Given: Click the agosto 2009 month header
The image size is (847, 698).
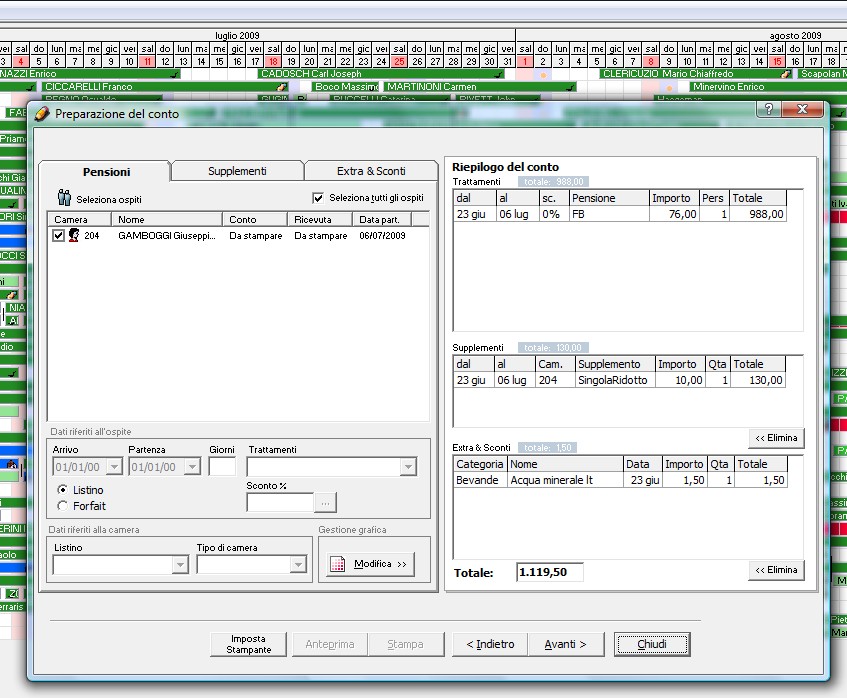Looking at the screenshot, I should pyautogui.click(x=795, y=36).
